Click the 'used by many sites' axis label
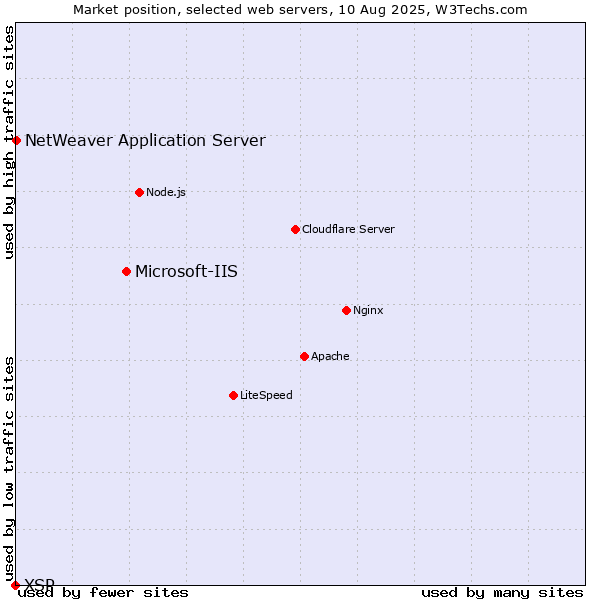Screen dimensions: 600x600 pos(502,593)
